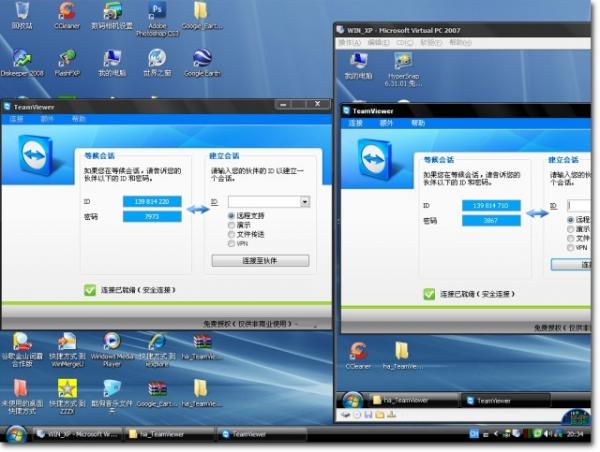Image resolution: width=600 pixels, height=452 pixels.
Task: Open Diskeeper 2008 desktop icon
Action: click(22, 58)
